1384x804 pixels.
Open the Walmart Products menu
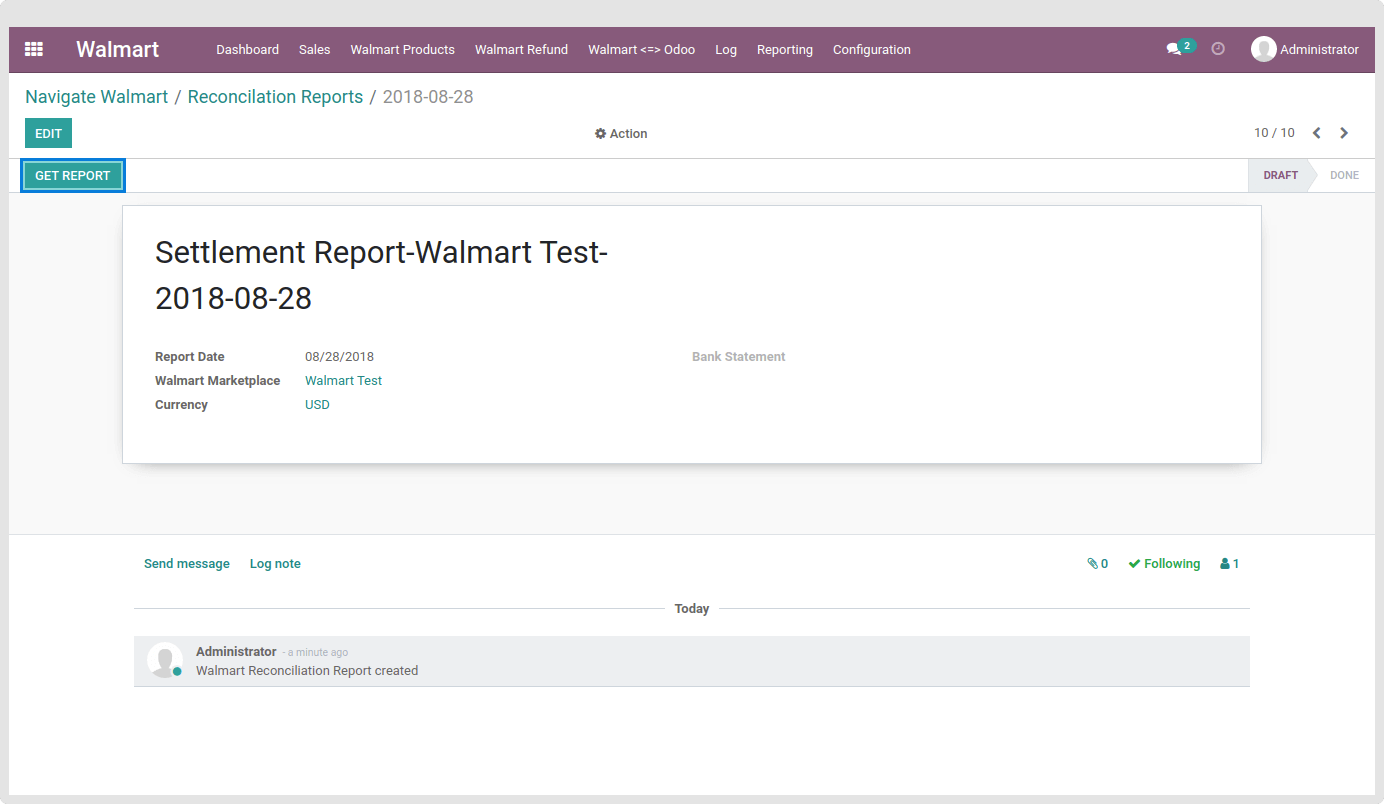[403, 50]
